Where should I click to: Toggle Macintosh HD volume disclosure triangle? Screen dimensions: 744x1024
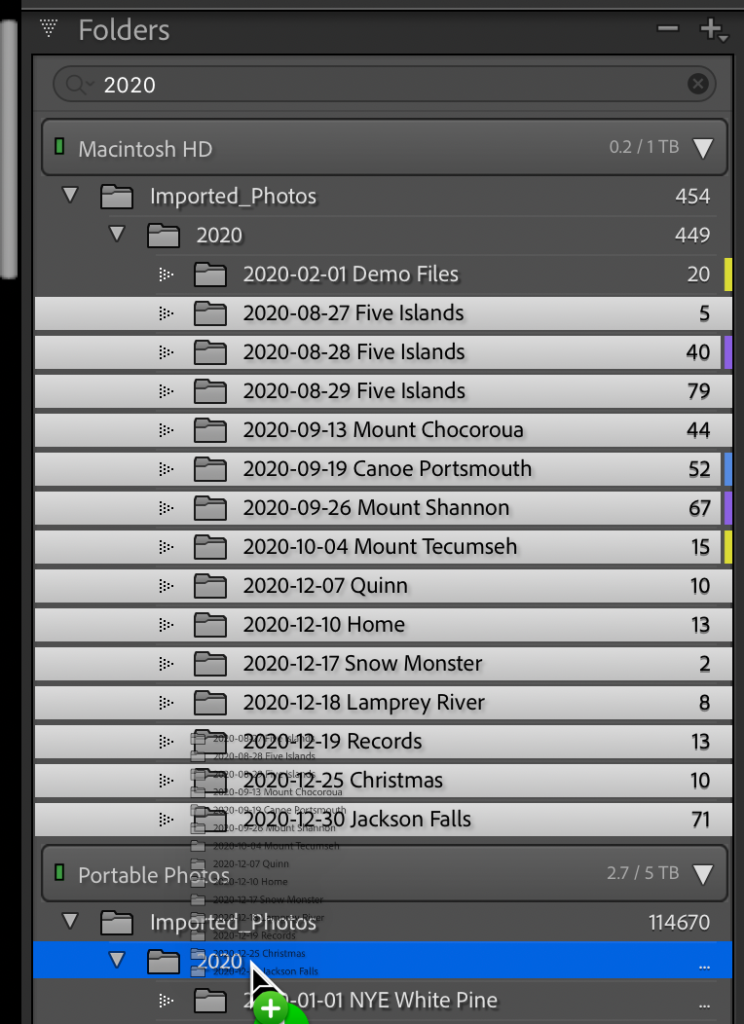[703, 149]
